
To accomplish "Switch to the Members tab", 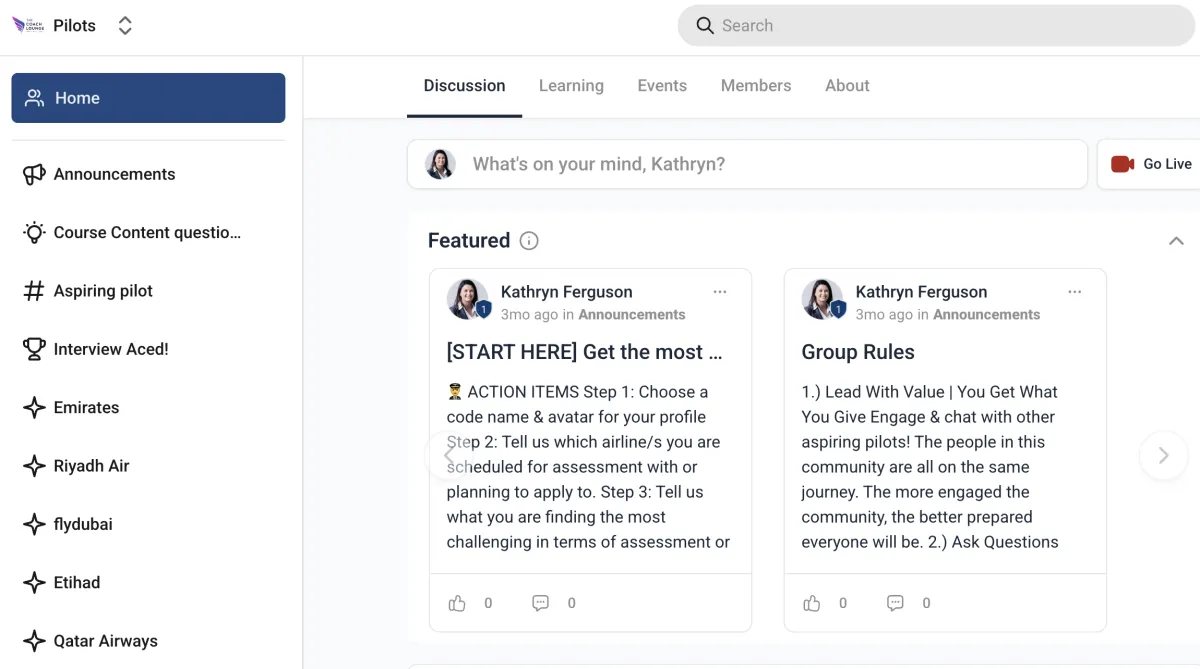I will tap(756, 86).
